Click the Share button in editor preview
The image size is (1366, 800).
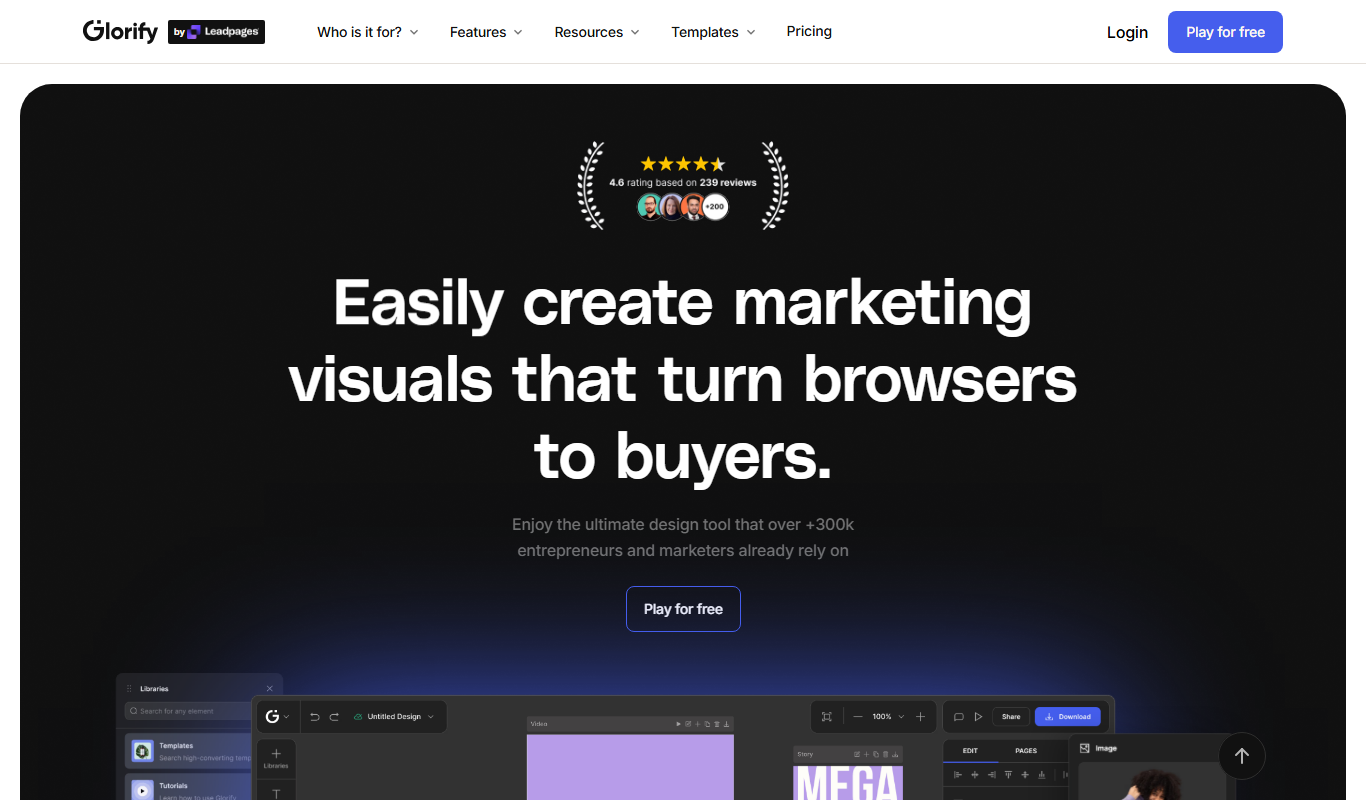click(1011, 717)
